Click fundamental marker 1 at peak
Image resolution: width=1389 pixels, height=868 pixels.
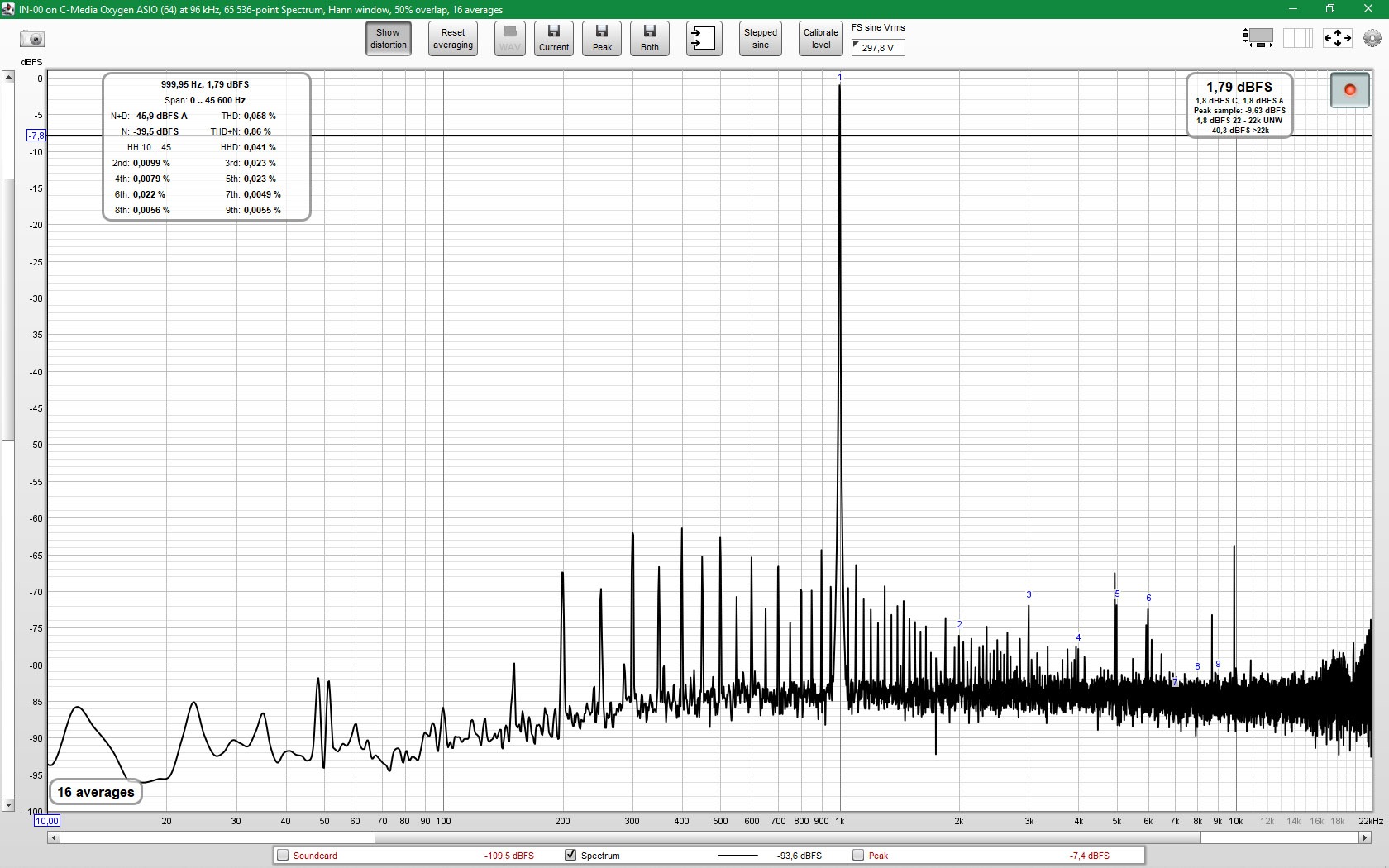point(840,77)
